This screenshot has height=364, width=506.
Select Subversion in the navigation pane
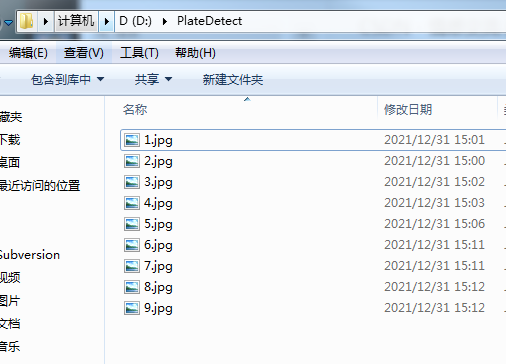click(x=30, y=255)
